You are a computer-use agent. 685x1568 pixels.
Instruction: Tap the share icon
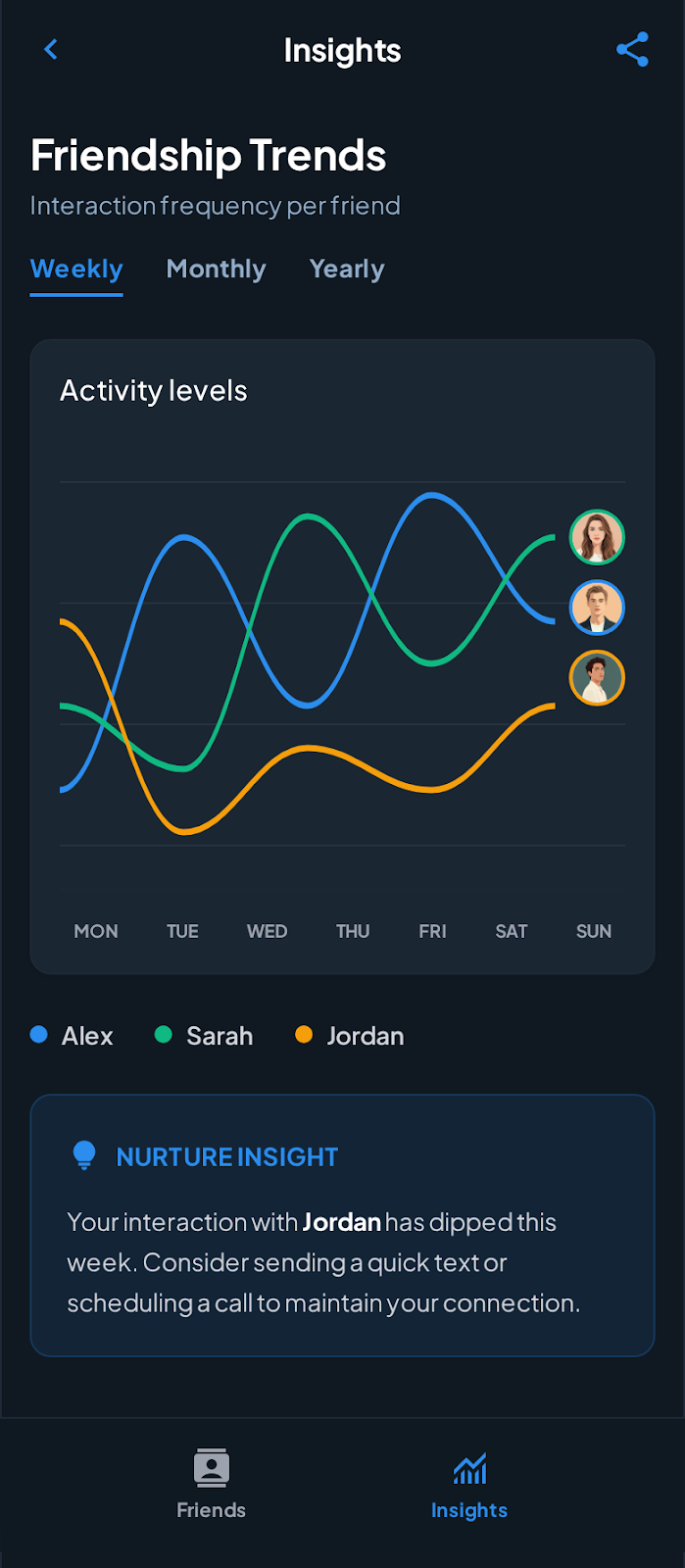point(632,48)
